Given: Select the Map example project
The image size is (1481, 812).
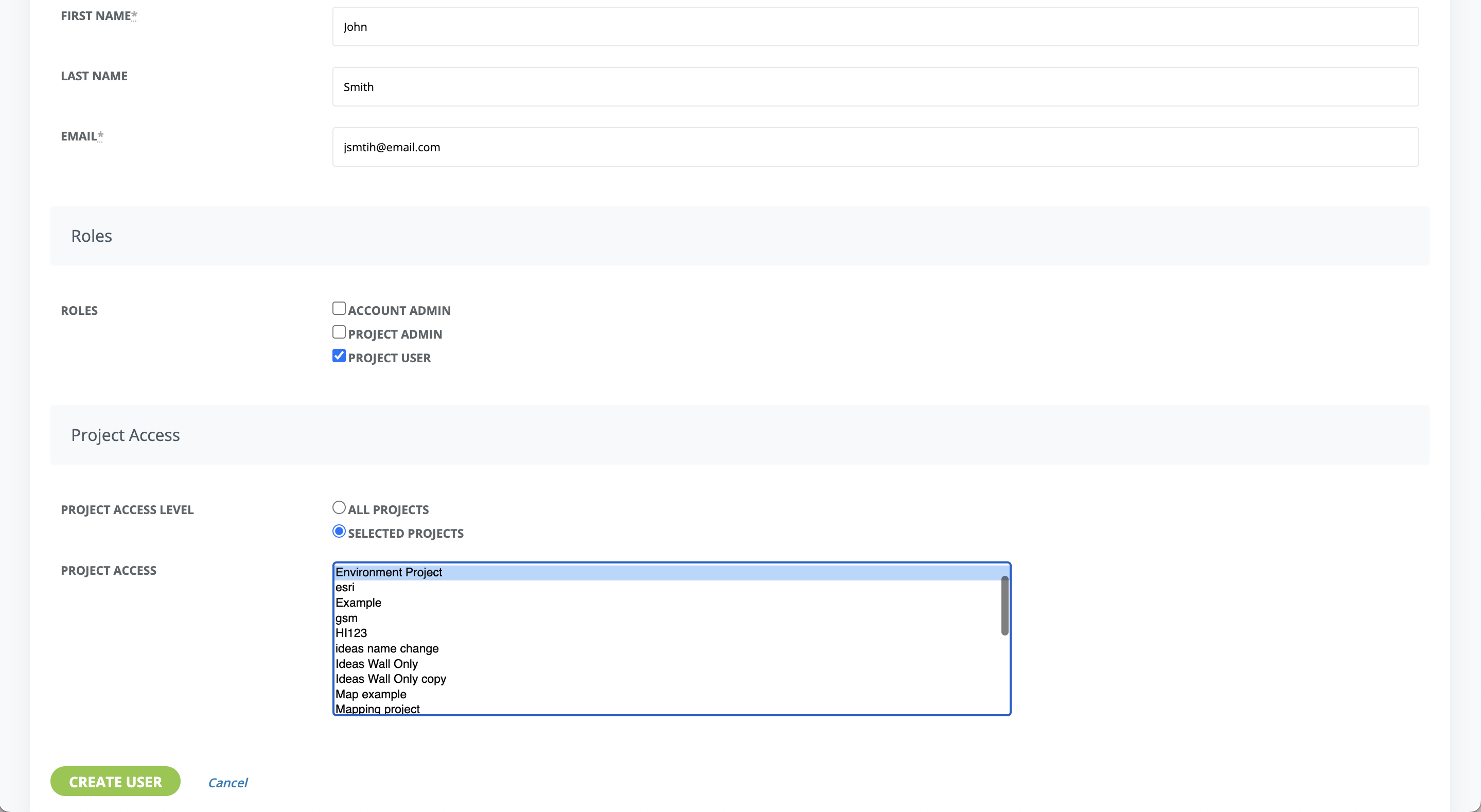Looking at the screenshot, I should [x=667, y=694].
